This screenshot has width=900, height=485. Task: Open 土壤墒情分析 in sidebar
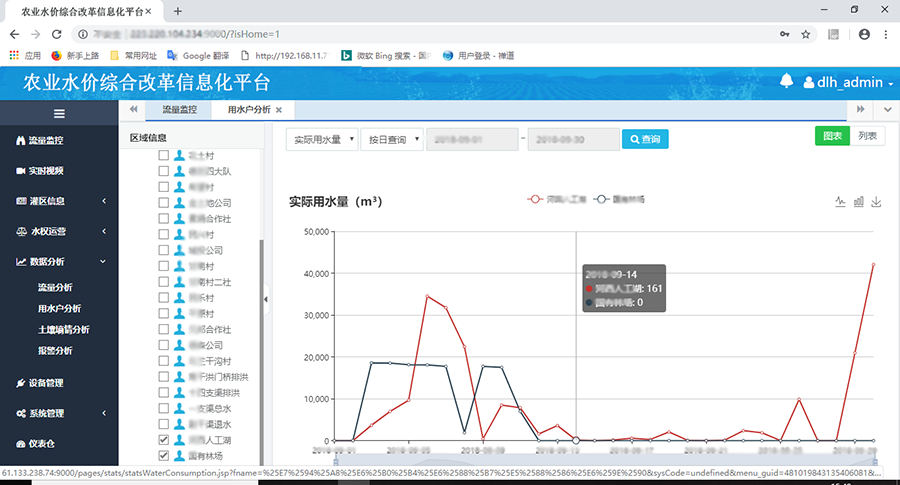click(x=63, y=330)
